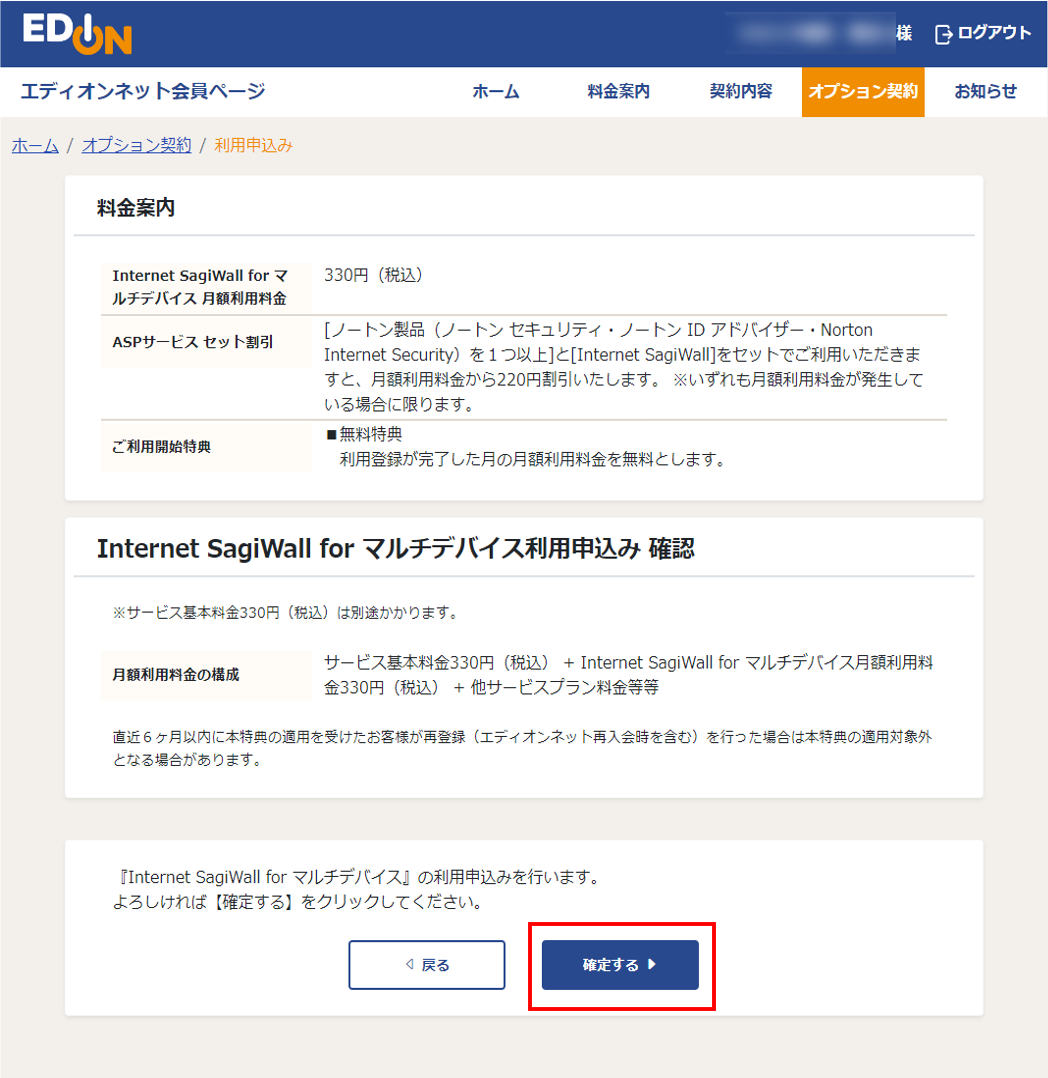Click the logout door icon

click(x=943, y=34)
